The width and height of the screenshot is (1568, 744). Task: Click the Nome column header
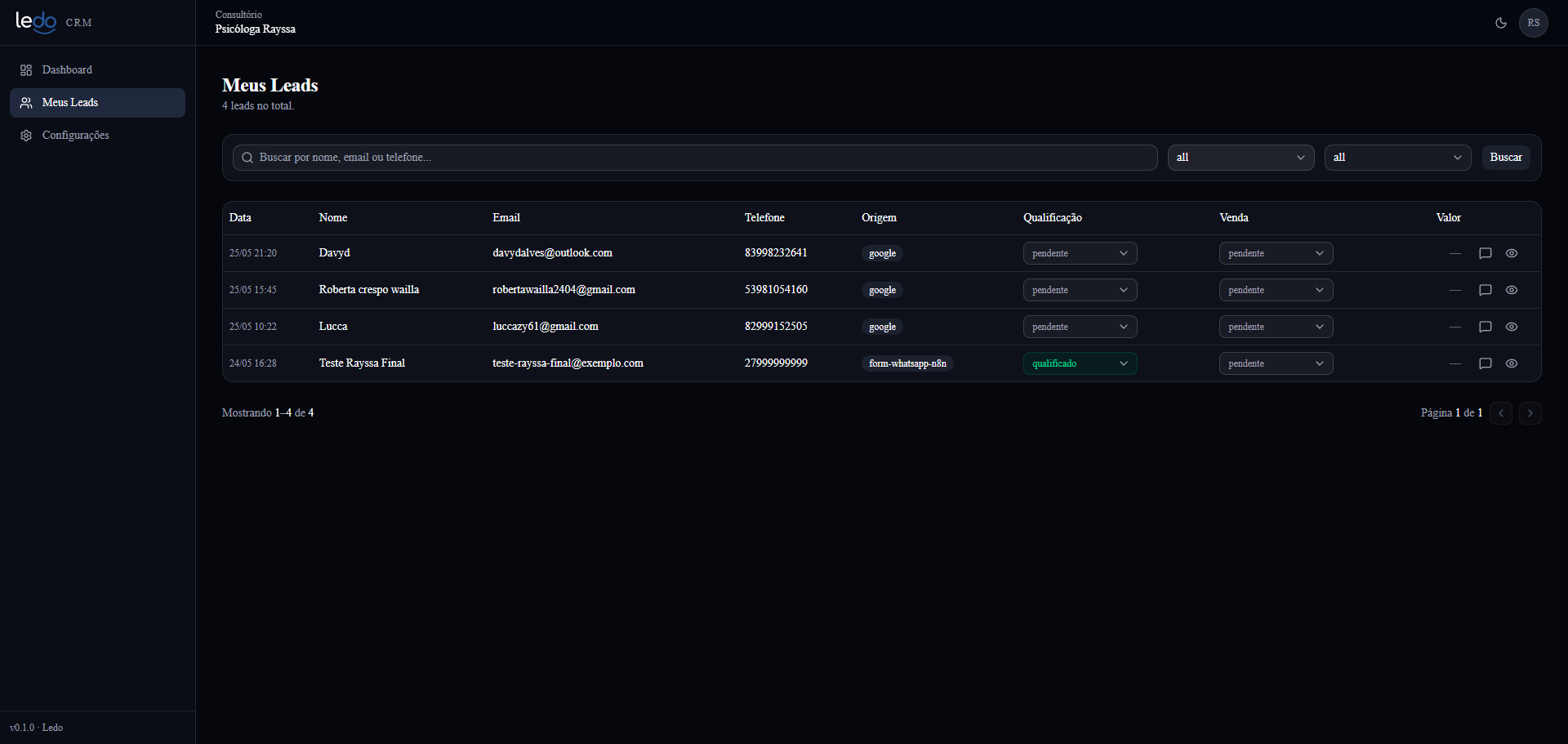[x=333, y=218]
